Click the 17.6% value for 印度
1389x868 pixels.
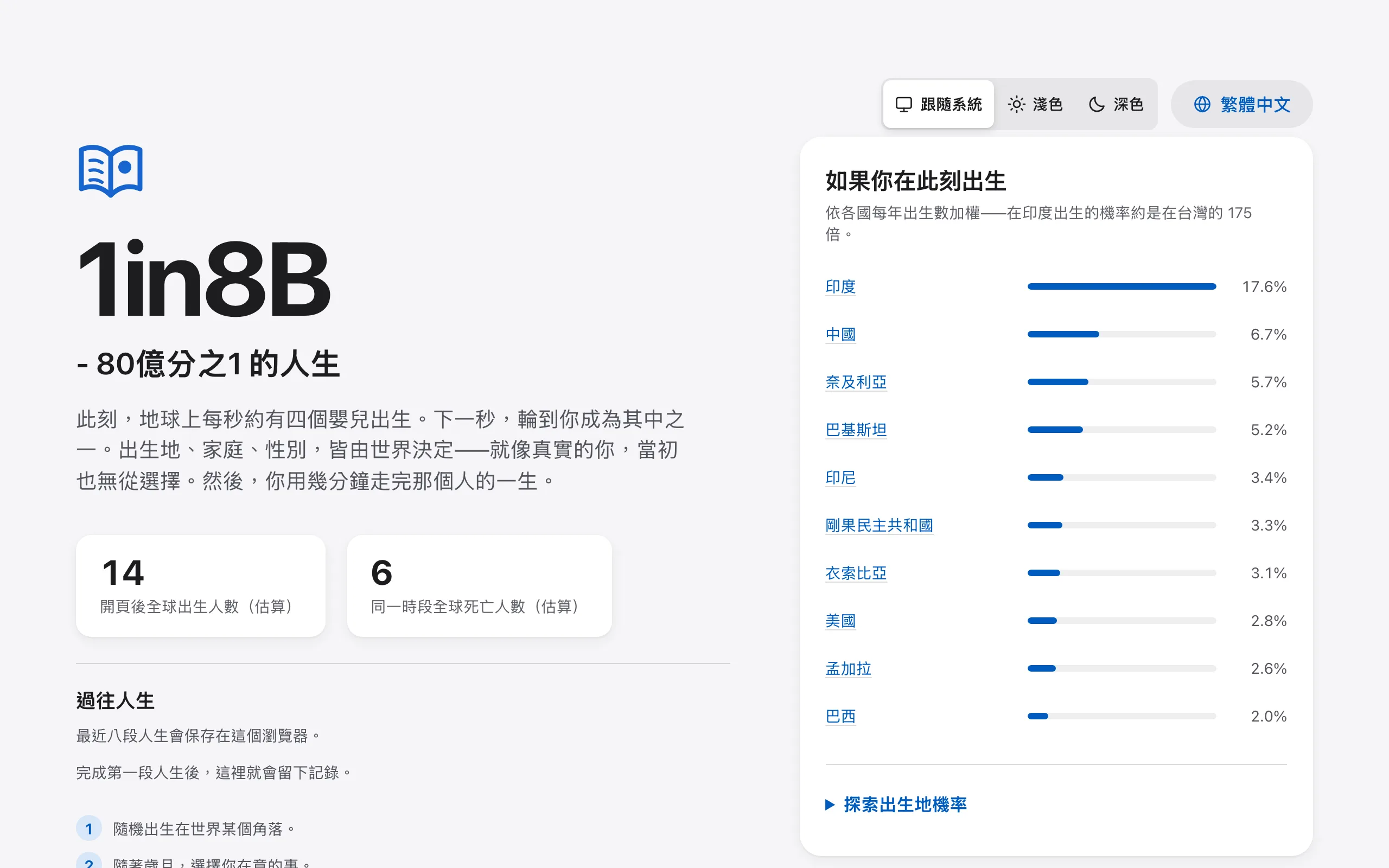[x=1264, y=286]
